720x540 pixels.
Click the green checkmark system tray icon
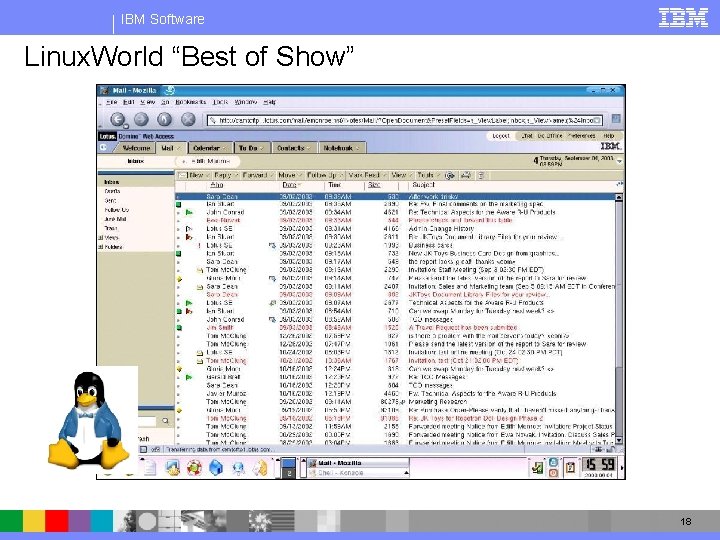(537, 468)
